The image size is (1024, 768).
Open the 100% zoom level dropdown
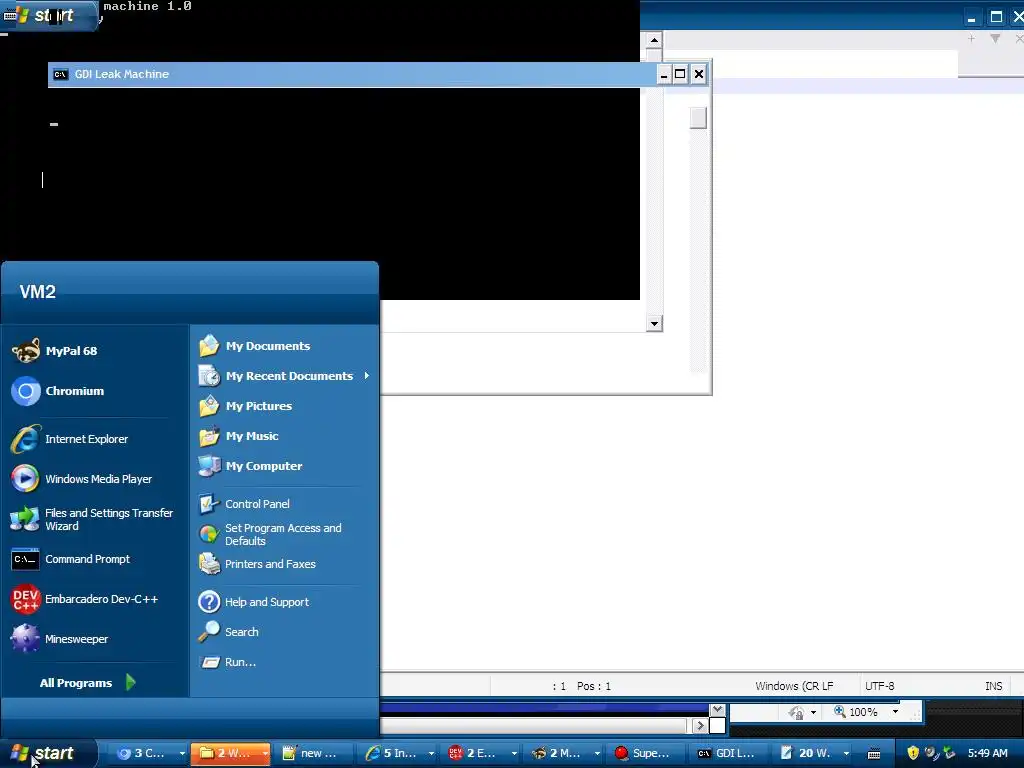(895, 712)
